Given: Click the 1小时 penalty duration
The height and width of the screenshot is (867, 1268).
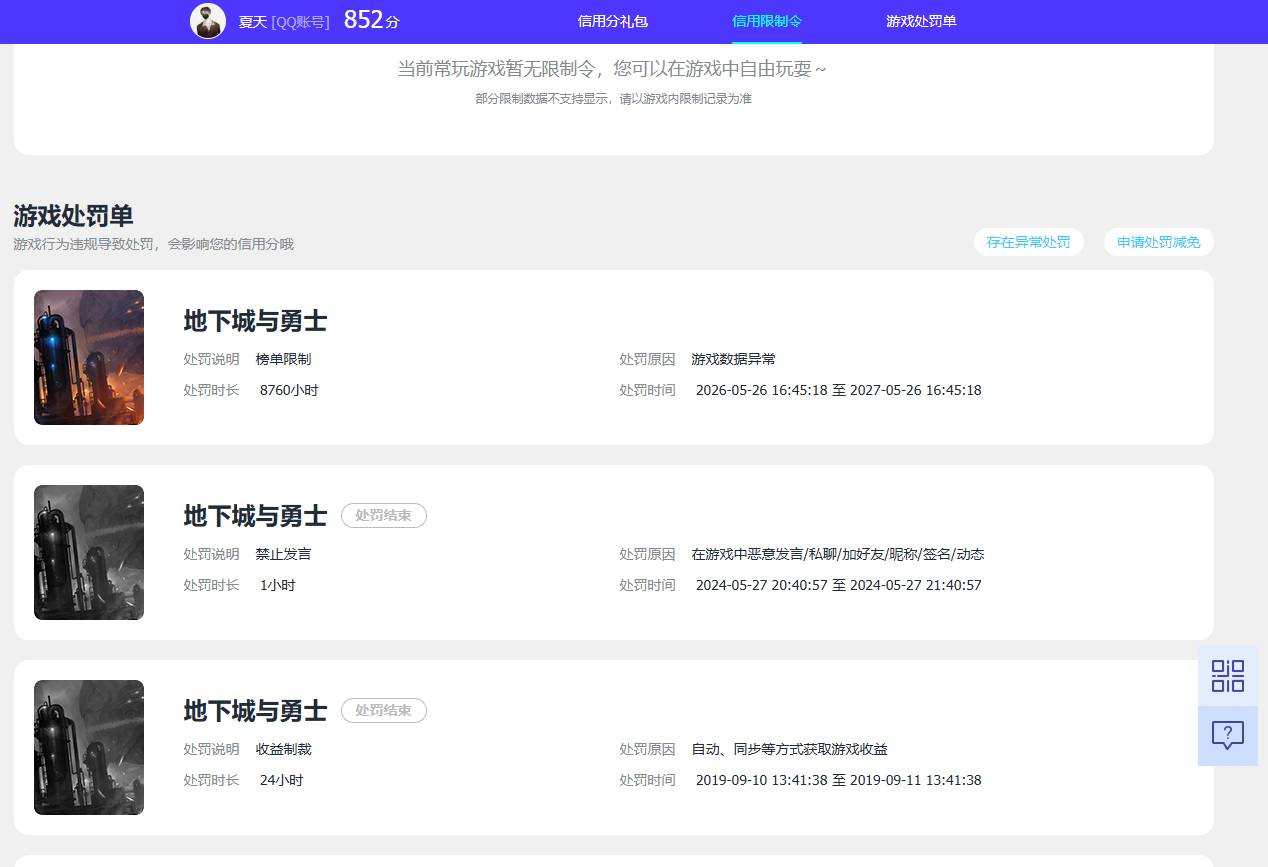Looking at the screenshot, I should (278, 585).
